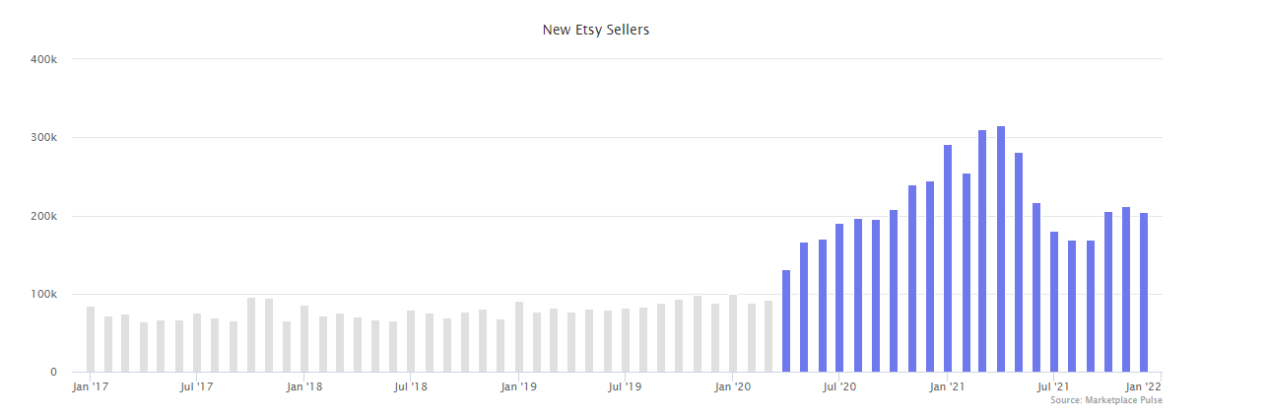Click the blue bar above Jul '20

[x=840, y=298]
